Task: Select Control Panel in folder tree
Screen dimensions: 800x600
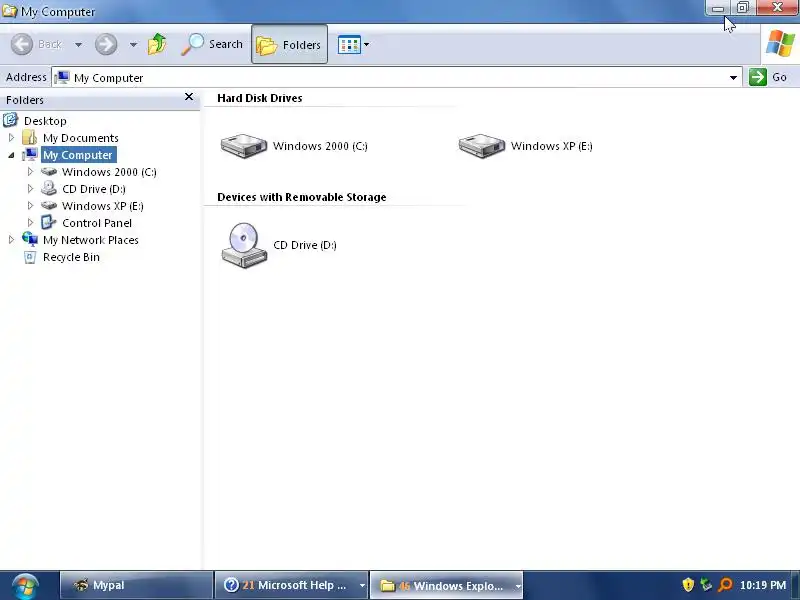Action: 97,223
